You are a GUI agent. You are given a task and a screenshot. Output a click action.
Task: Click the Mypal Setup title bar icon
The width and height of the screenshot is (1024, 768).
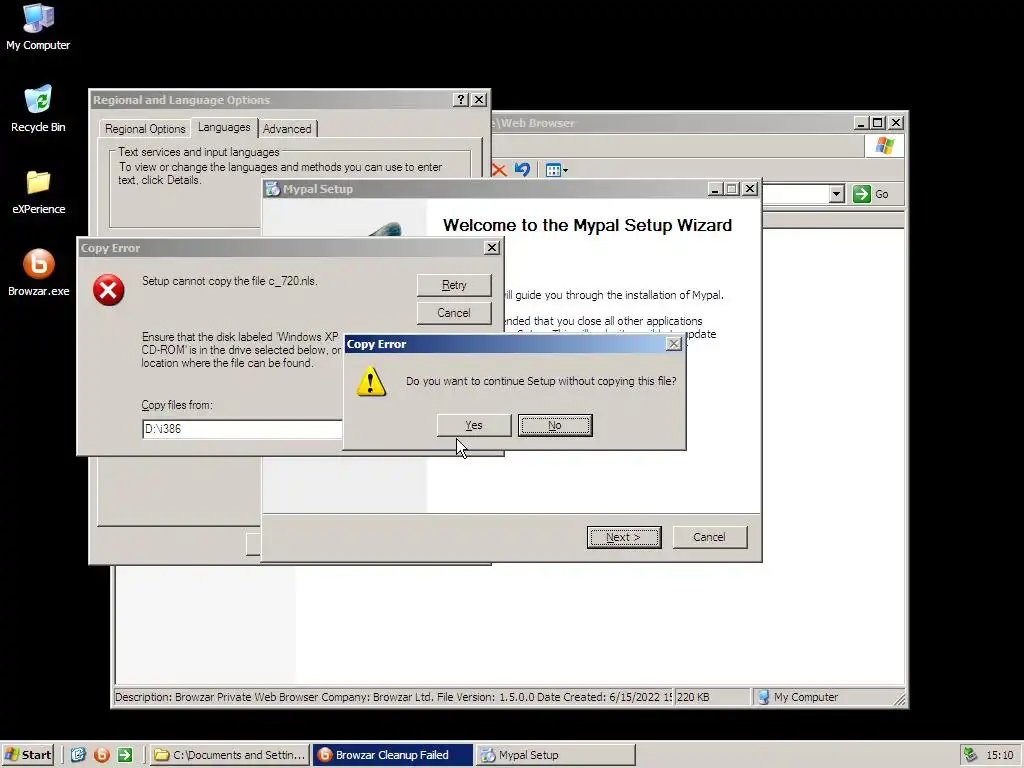[x=272, y=189]
